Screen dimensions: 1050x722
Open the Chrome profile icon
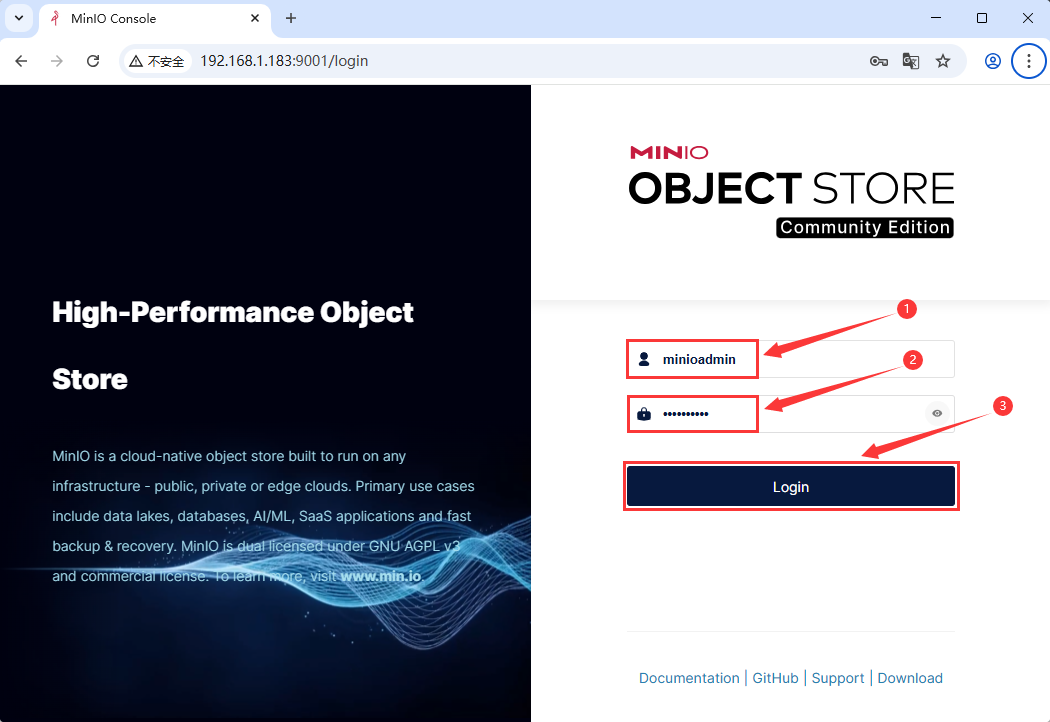click(x=992, y=61)
